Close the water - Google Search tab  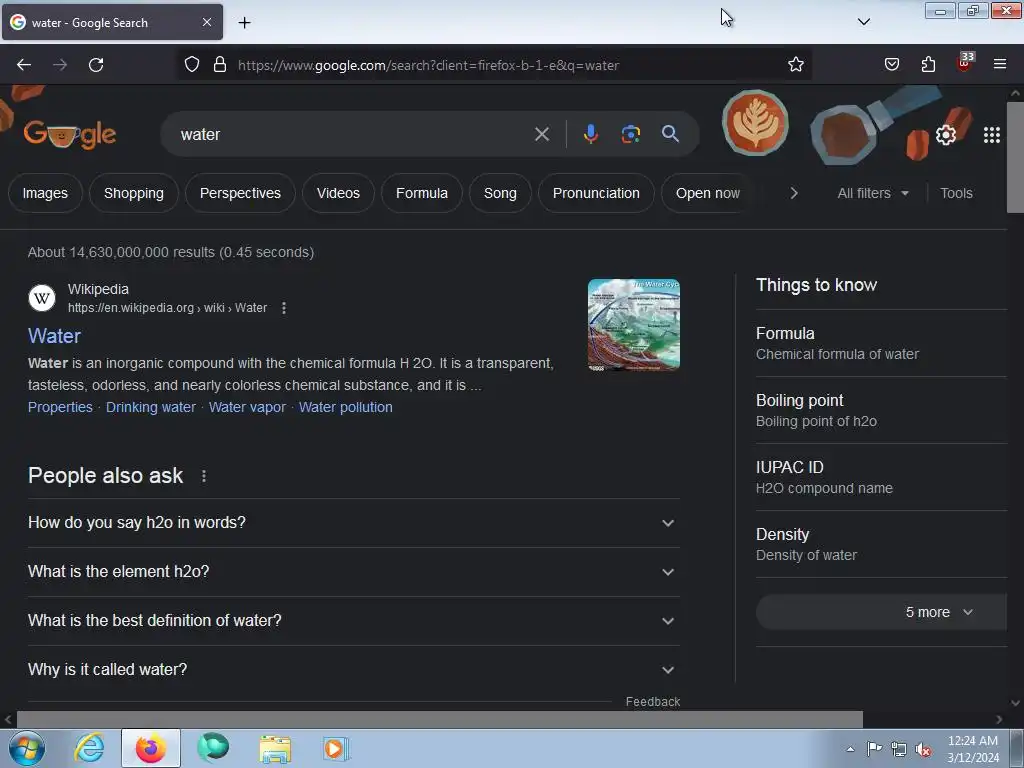[206, 22]
